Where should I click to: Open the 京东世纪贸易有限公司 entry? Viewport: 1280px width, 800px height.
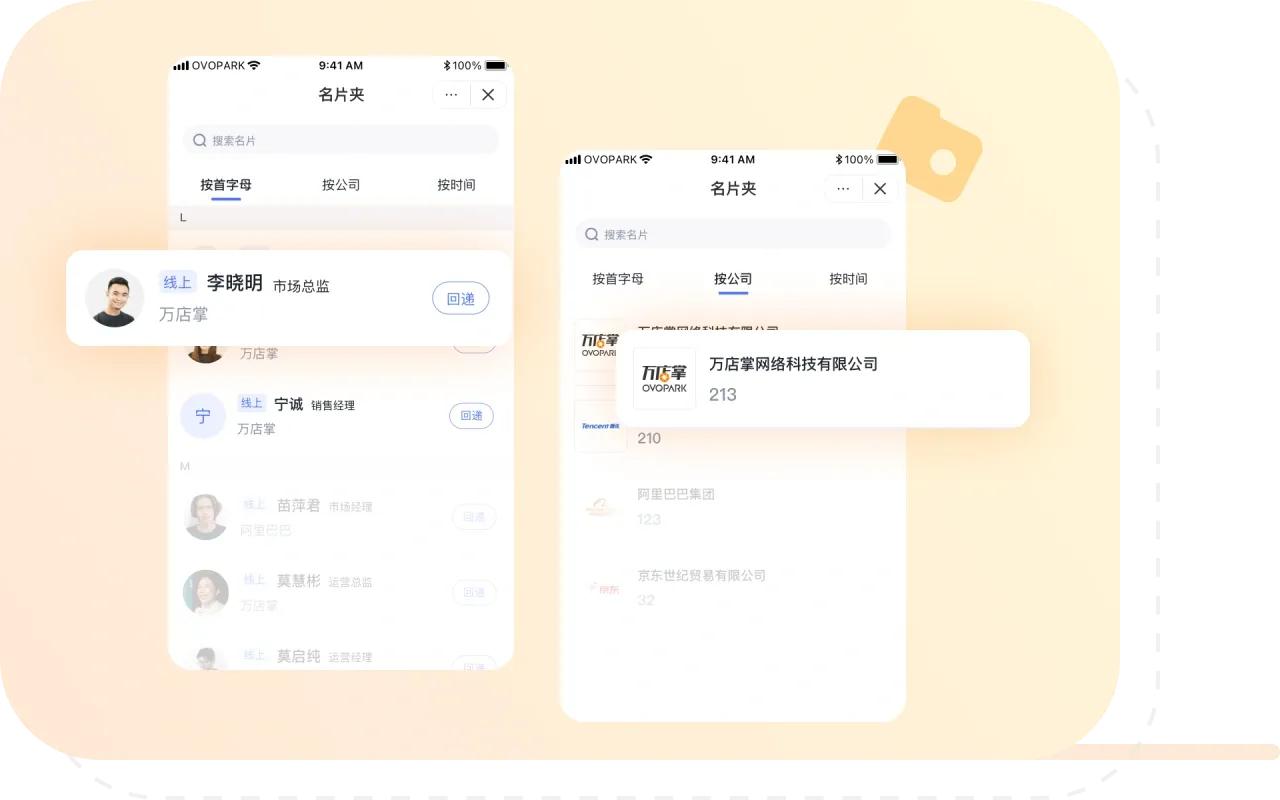(x=701, y=576)
